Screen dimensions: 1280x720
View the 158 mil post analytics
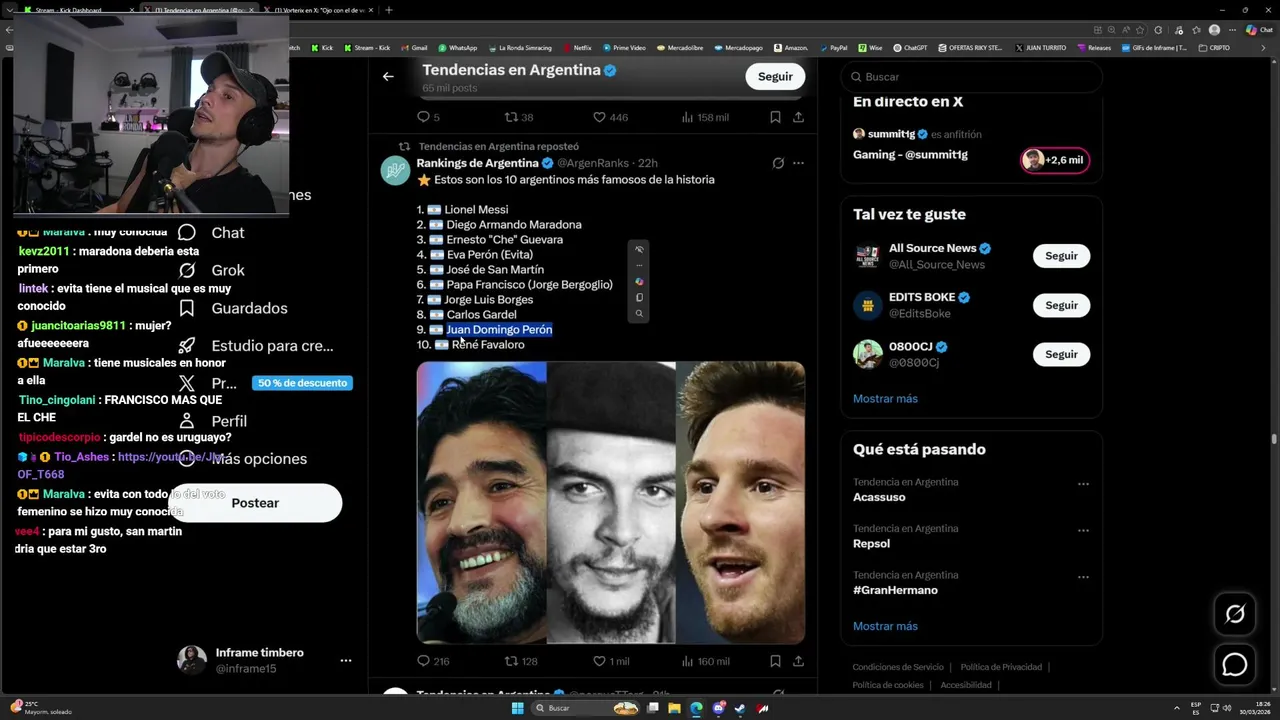(705, 117)
